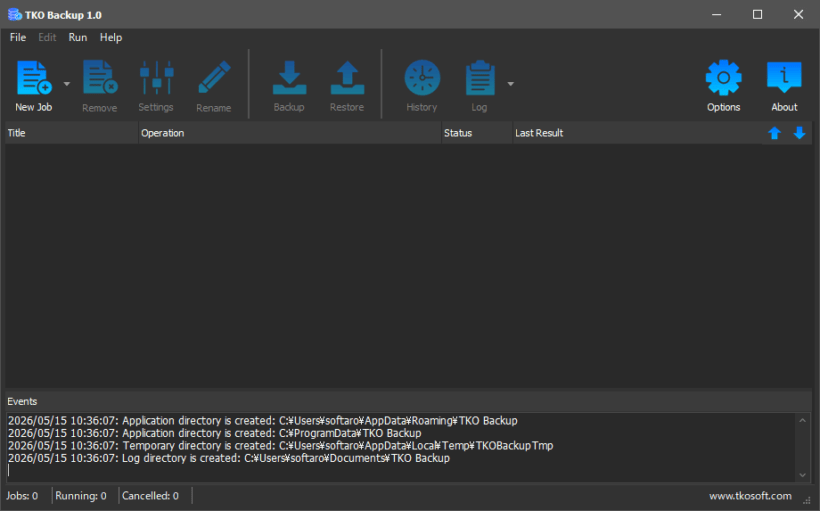The height and width of the screenshot is (511, 820).
Task: Click the Log directory is created event line
Action: 229,458
